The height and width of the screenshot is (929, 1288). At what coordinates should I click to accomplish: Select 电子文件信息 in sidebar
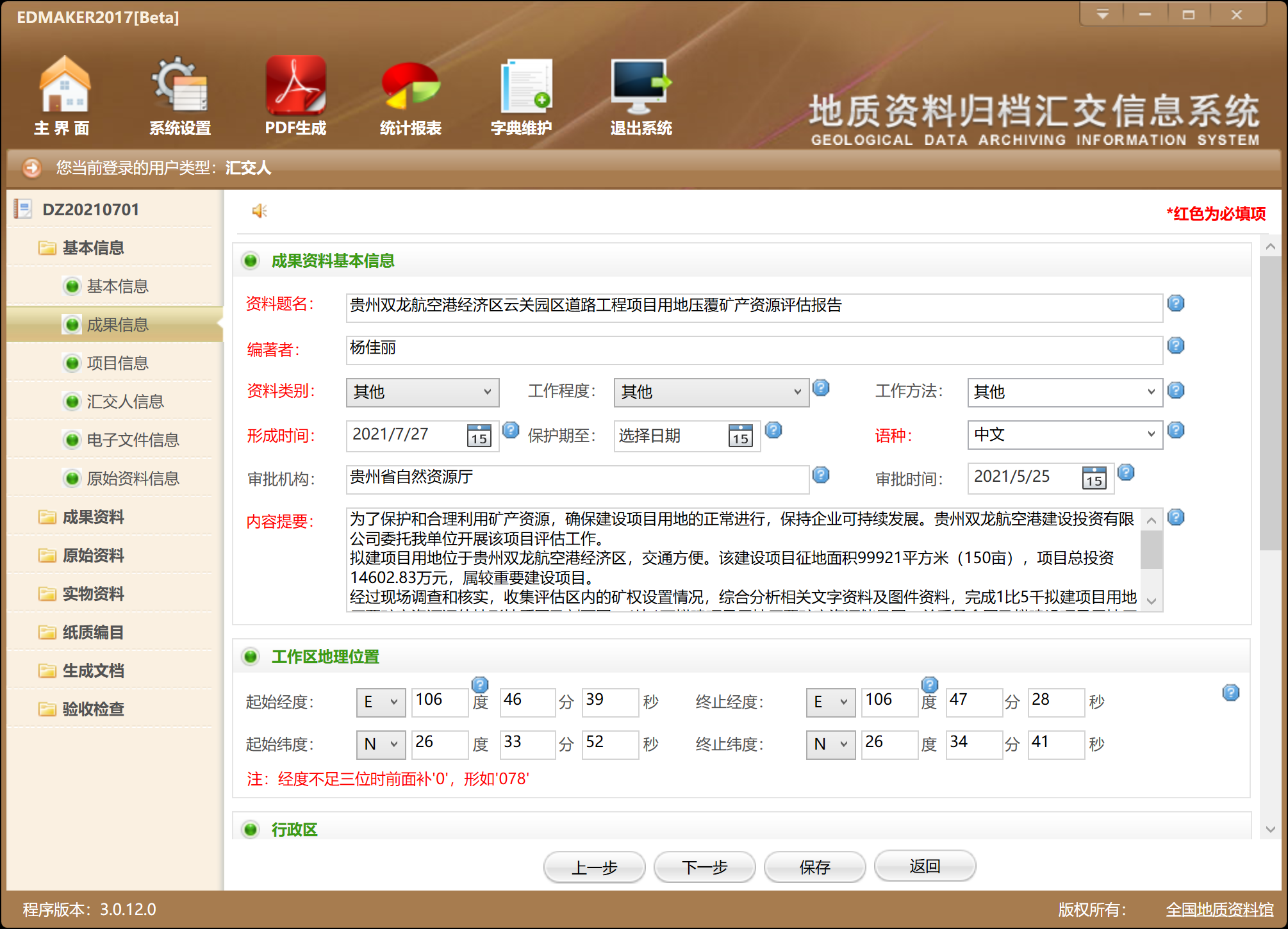(133, 440)
